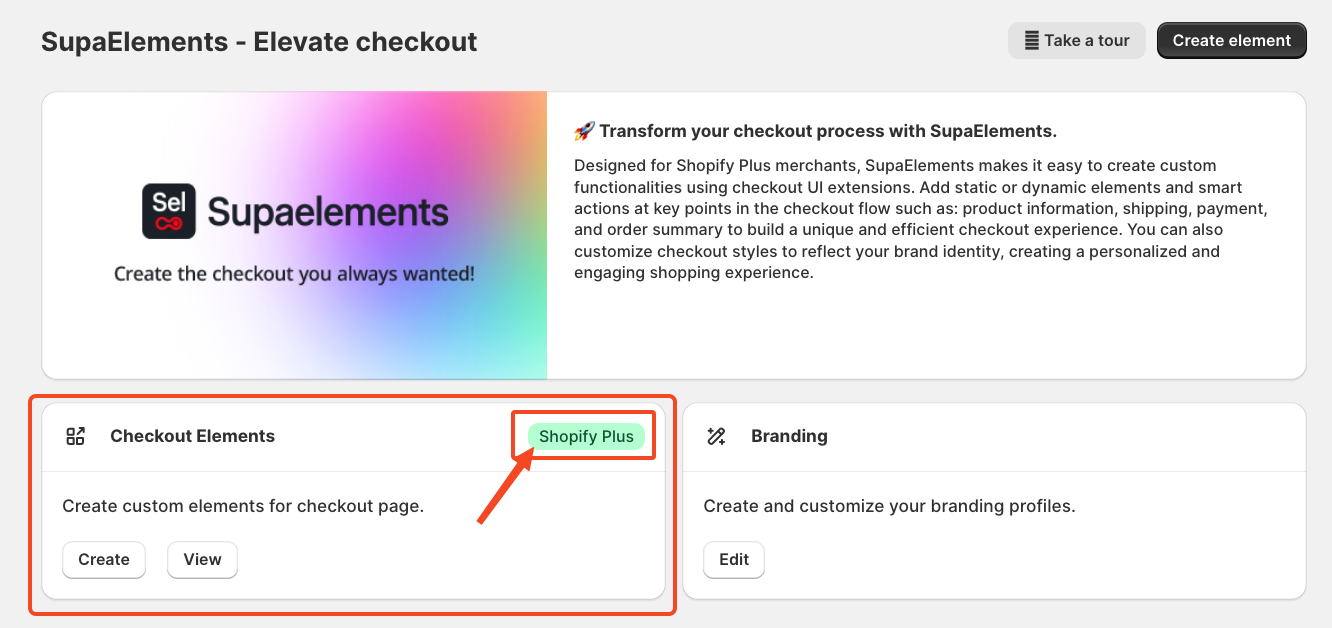Image resolution: width=1332 pixels, height=628 pixels.
Task: Create a new checkout element from card
Action: point(104,560)
